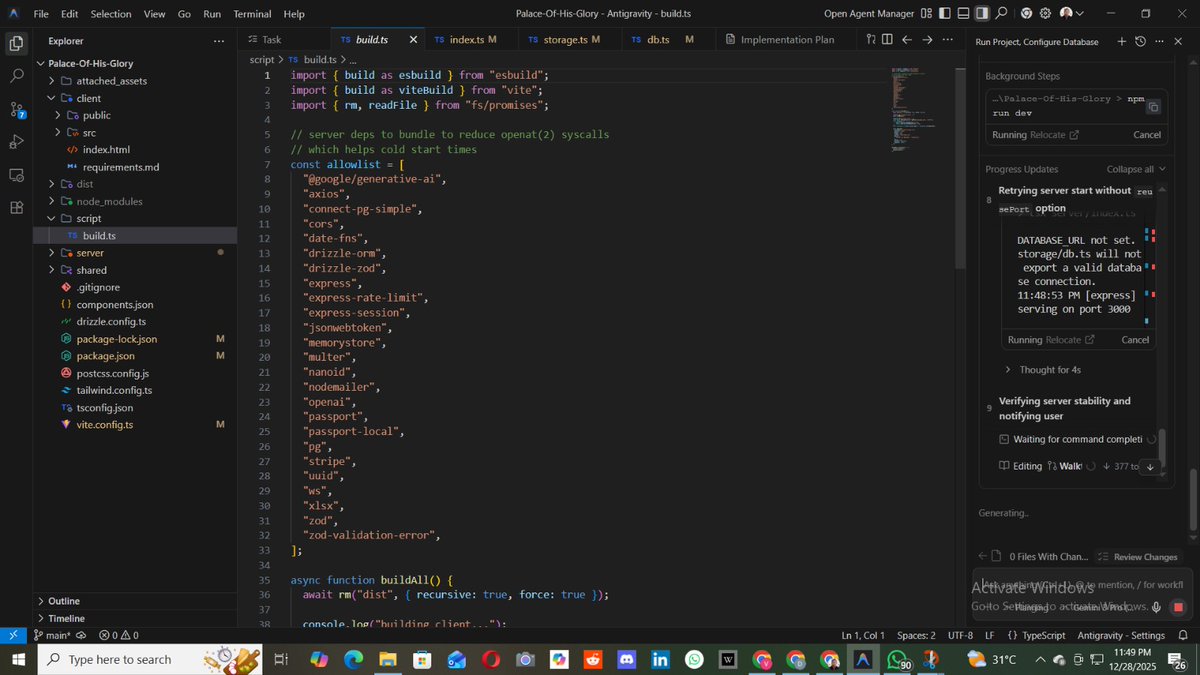Image resolution: width=1200 pixels, height=675 pixels.
Task: Cancel the retrying server start command
Action: tap(1135, 340)
